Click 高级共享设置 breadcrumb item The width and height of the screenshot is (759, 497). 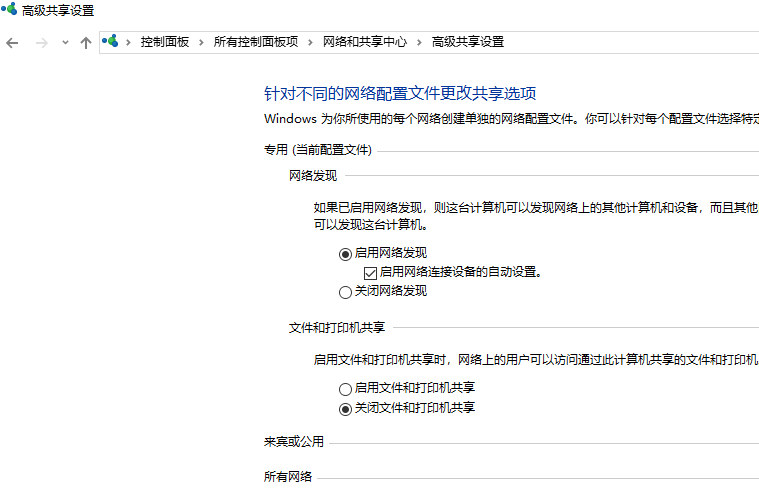[x=468, y=42]
